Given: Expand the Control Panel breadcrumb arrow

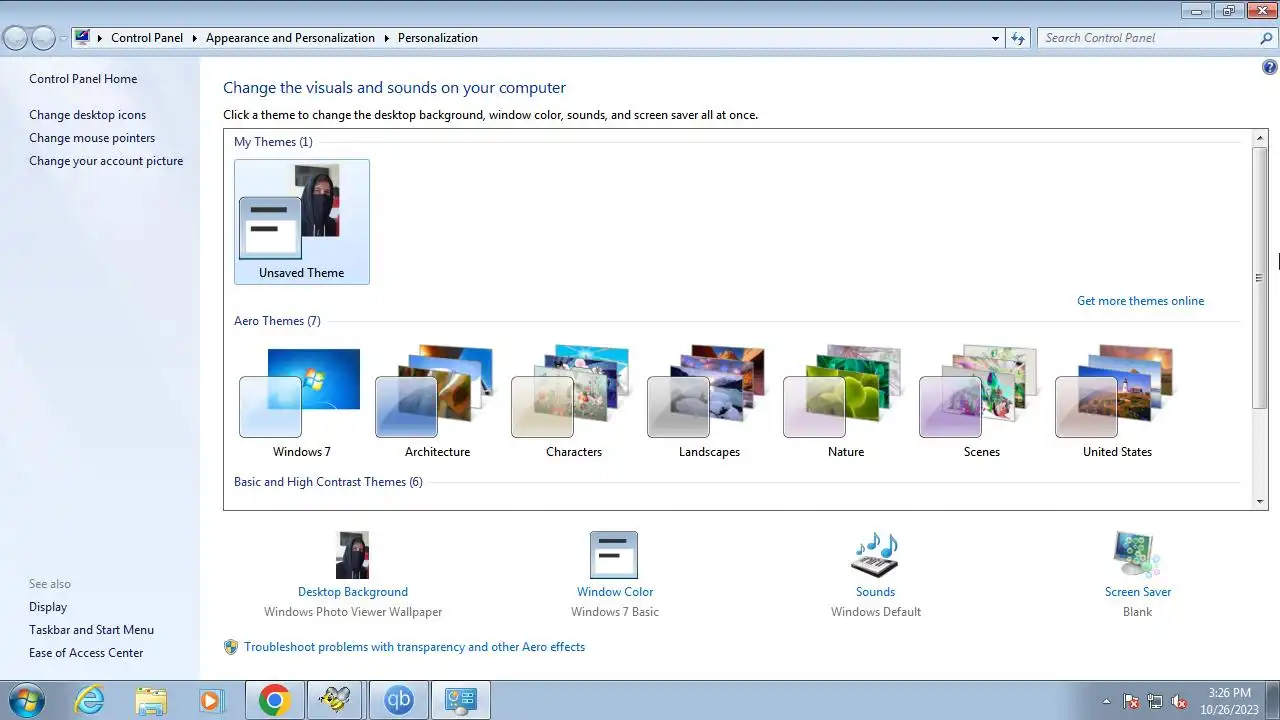Looking at the screenshot, I should 194,38.
